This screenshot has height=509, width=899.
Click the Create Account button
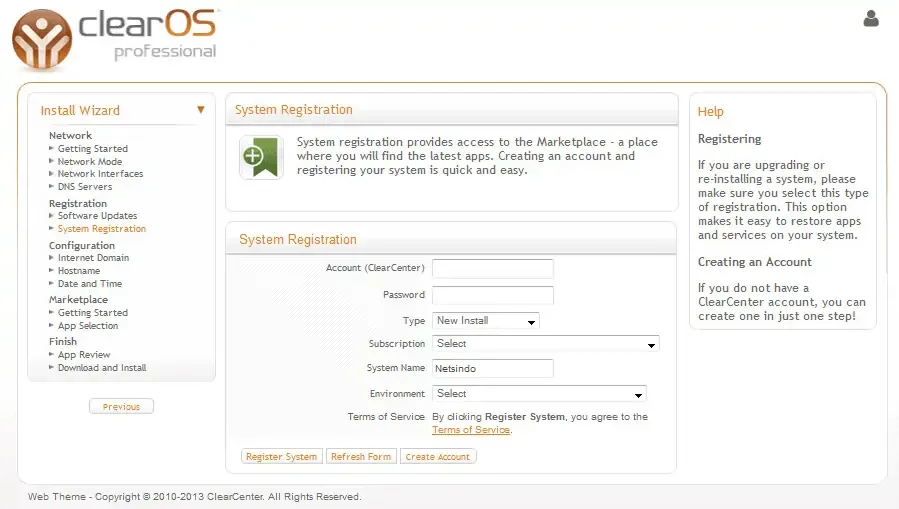tap(438, 457)
